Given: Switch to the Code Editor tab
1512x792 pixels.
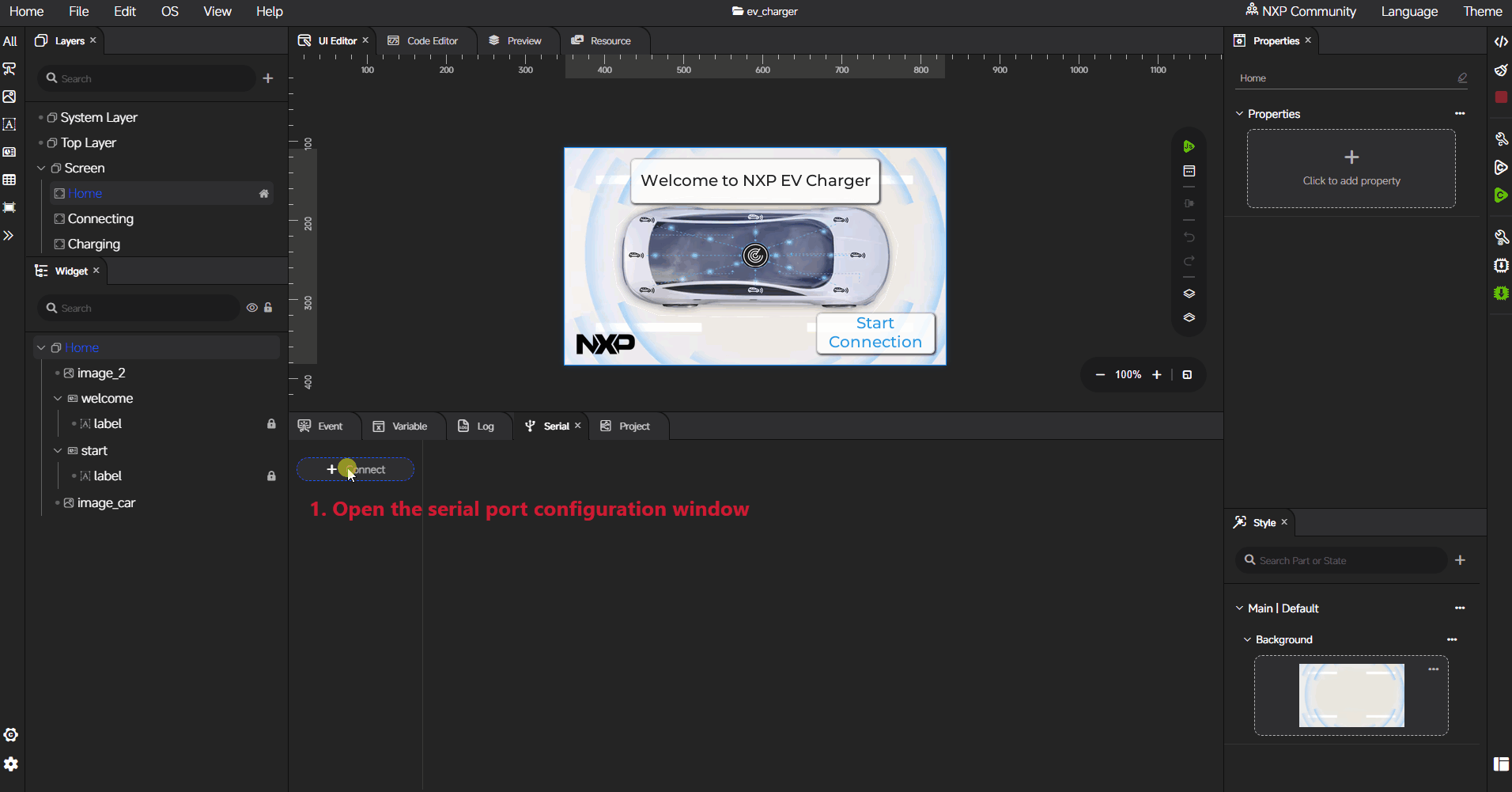Looking at the screenshot, I should point(423,41).
